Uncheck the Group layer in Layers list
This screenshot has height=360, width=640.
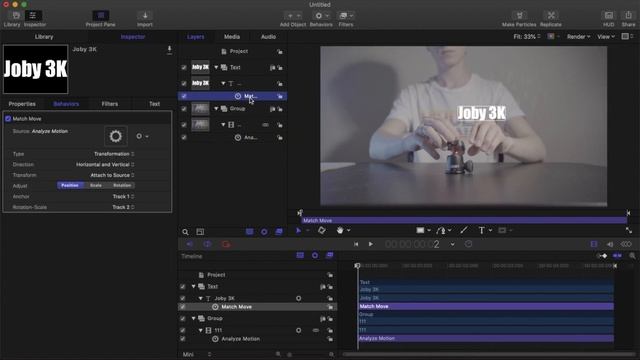coord(184,109)
